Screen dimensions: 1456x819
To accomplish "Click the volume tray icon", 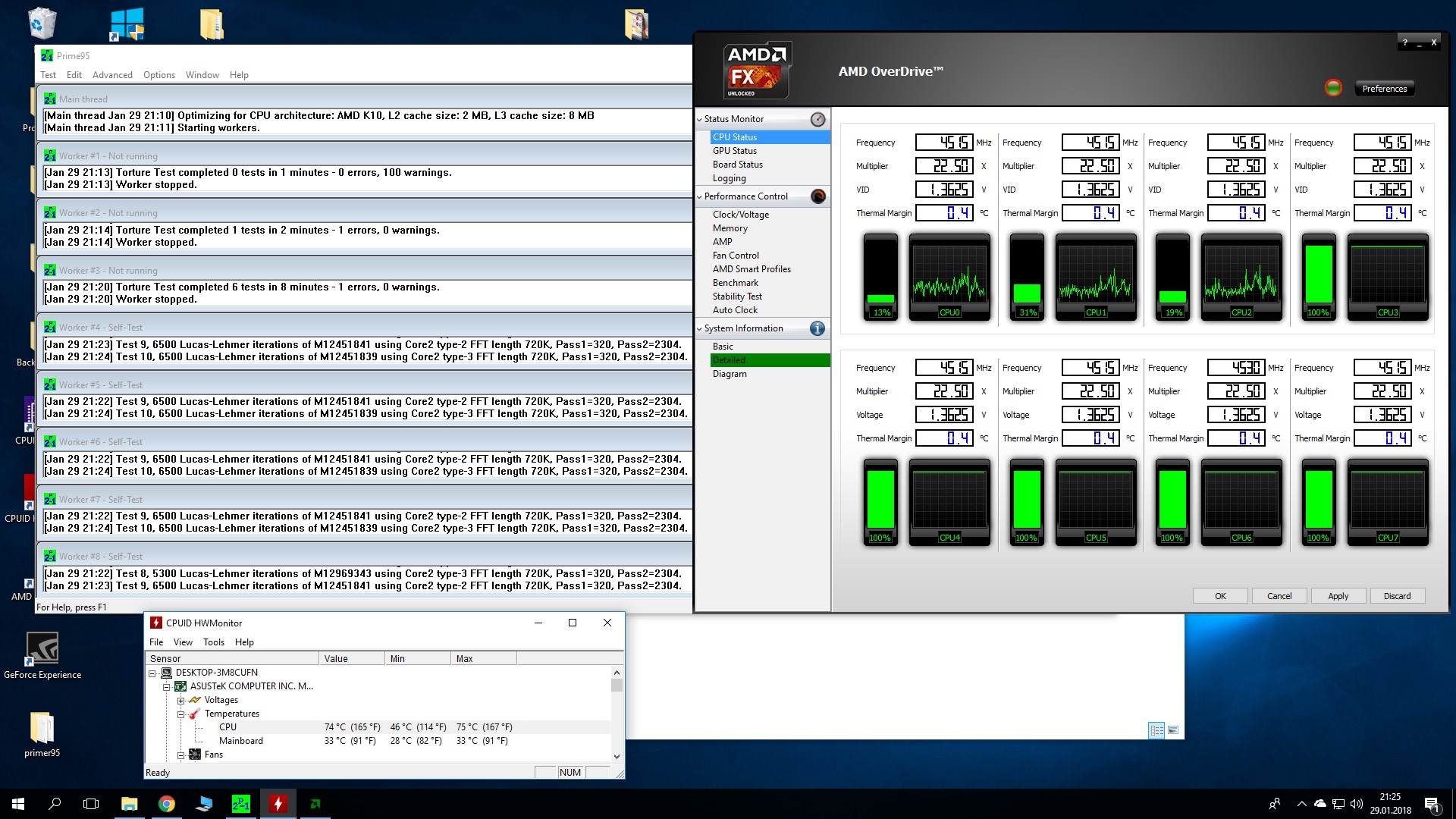I will click(x=1357, y=804).
